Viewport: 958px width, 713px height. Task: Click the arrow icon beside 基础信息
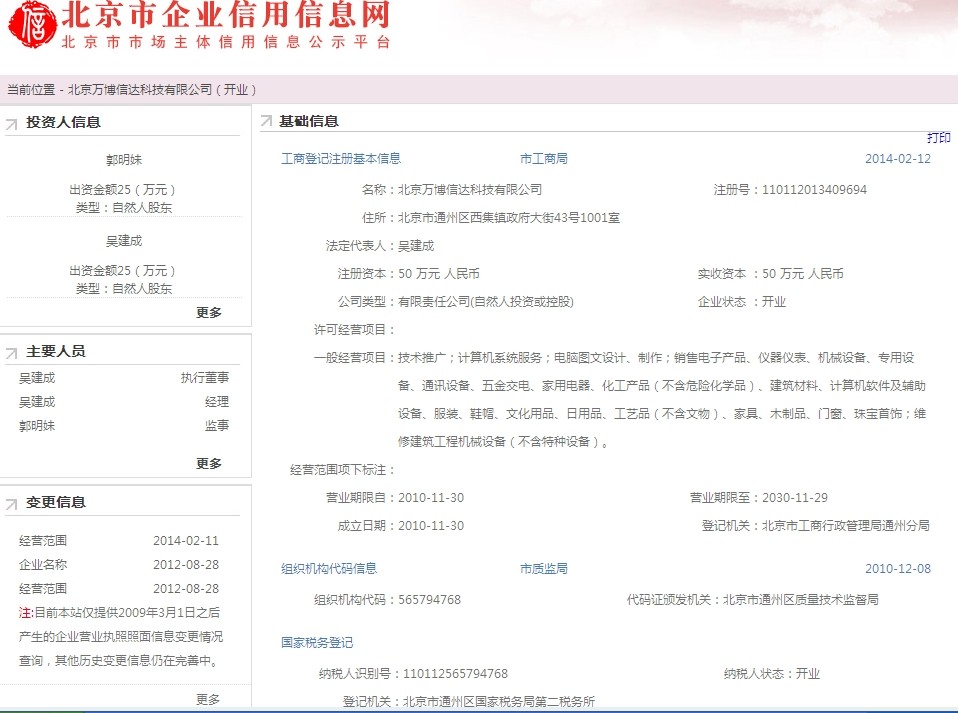point(266,122)
